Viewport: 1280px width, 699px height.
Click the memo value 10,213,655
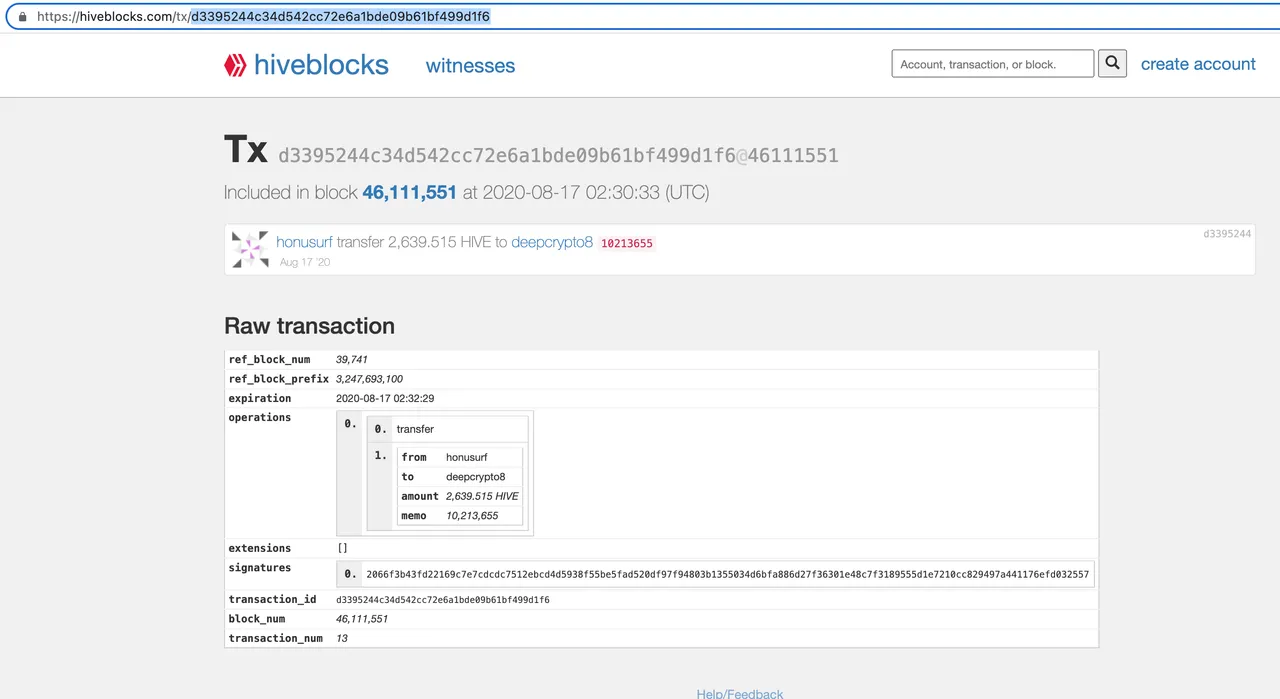pos(472,516)
